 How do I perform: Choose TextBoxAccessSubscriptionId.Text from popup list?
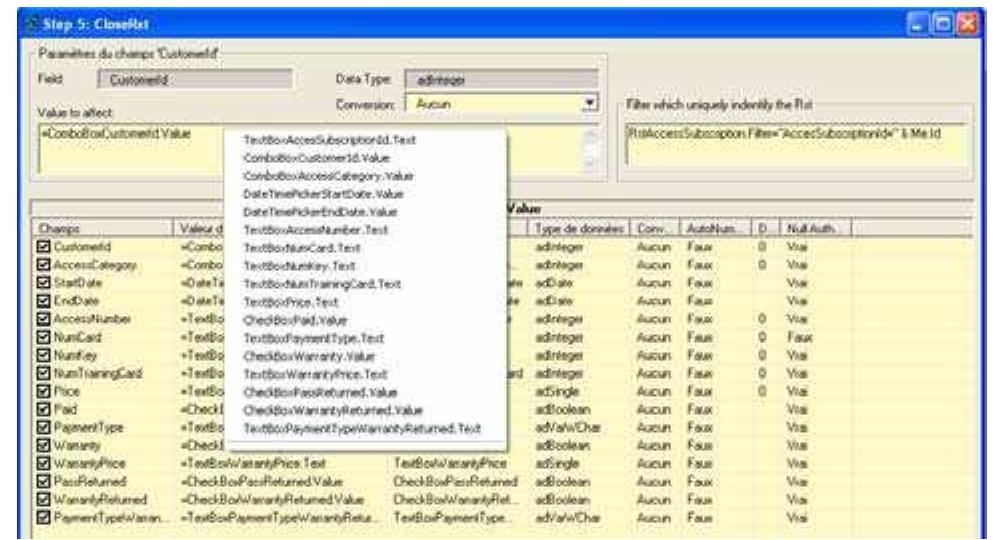coord(330,139)
